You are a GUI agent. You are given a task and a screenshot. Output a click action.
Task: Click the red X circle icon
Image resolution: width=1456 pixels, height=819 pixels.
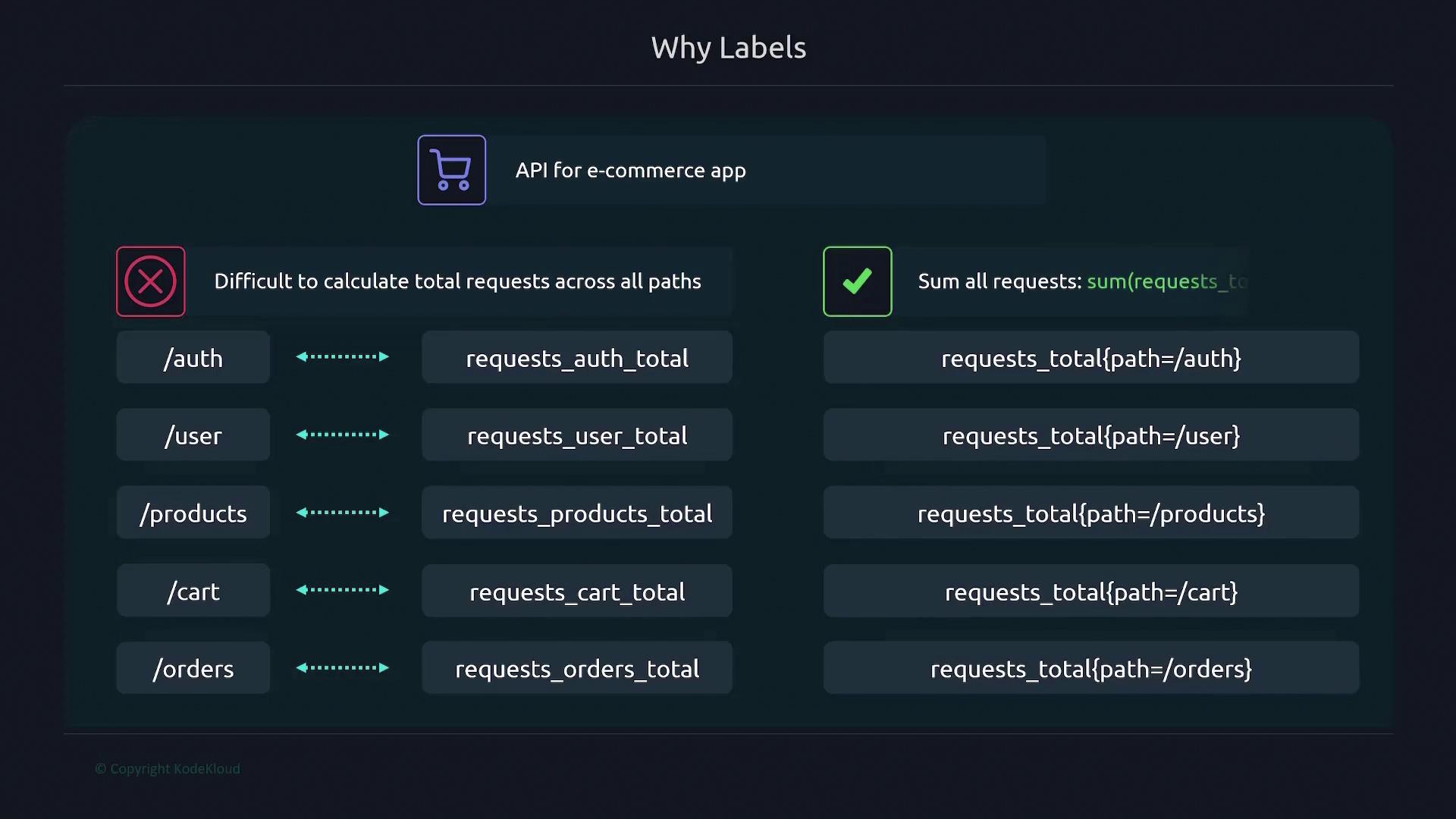[150, 281]
